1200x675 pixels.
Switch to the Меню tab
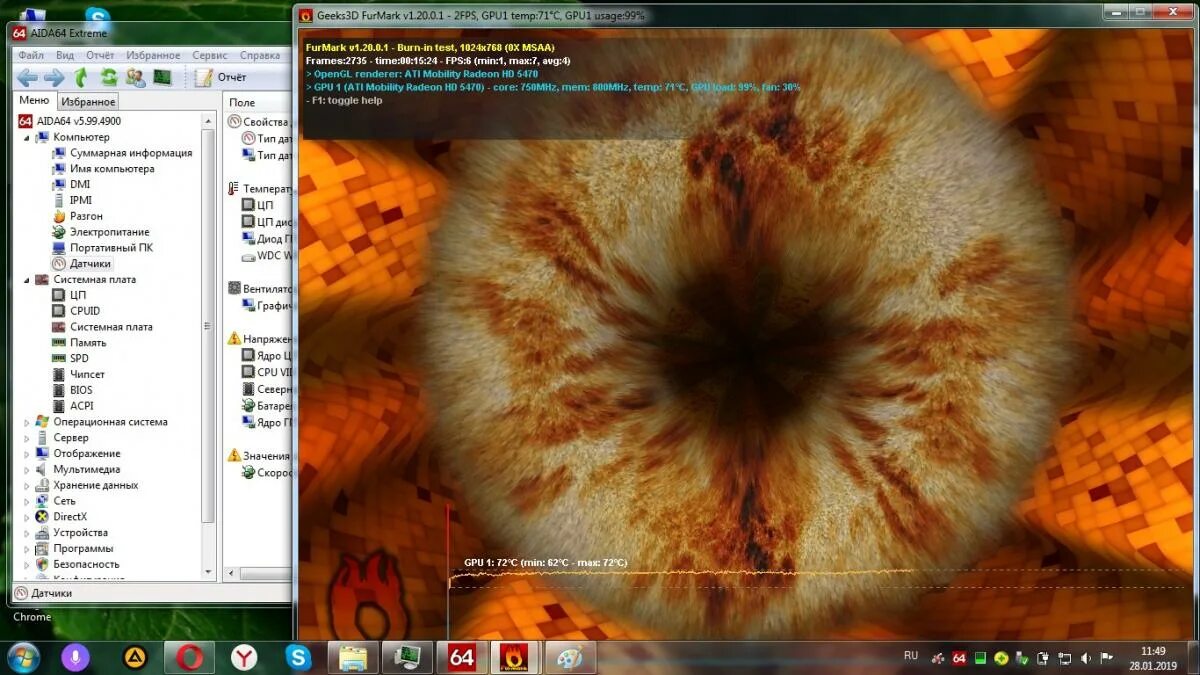point(34,101)
